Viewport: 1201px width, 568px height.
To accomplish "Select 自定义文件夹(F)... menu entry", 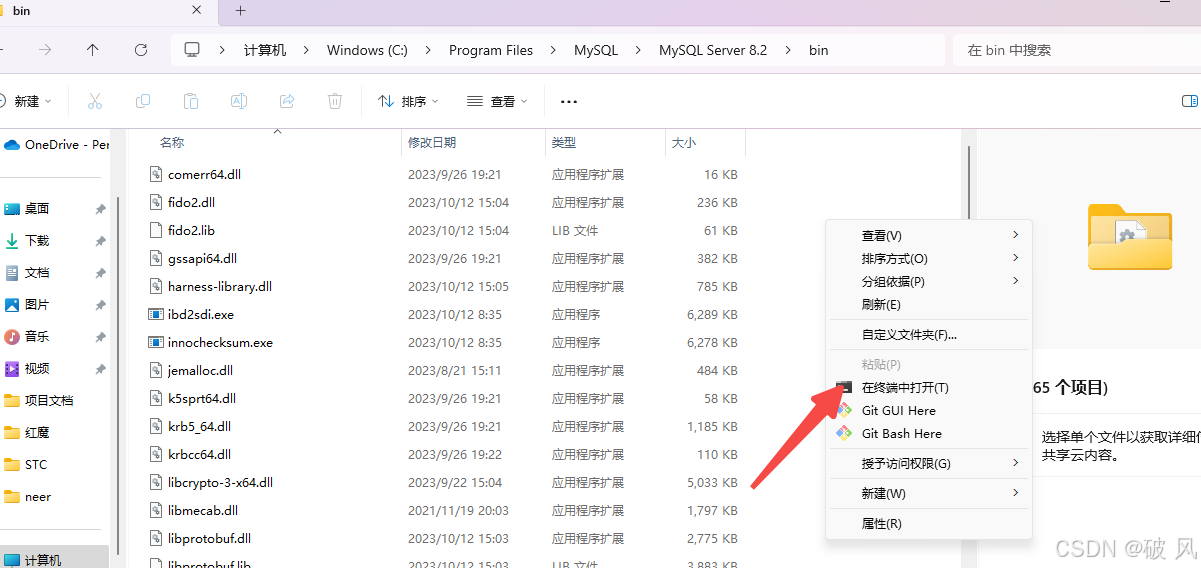I will click(x=930, y=334).
